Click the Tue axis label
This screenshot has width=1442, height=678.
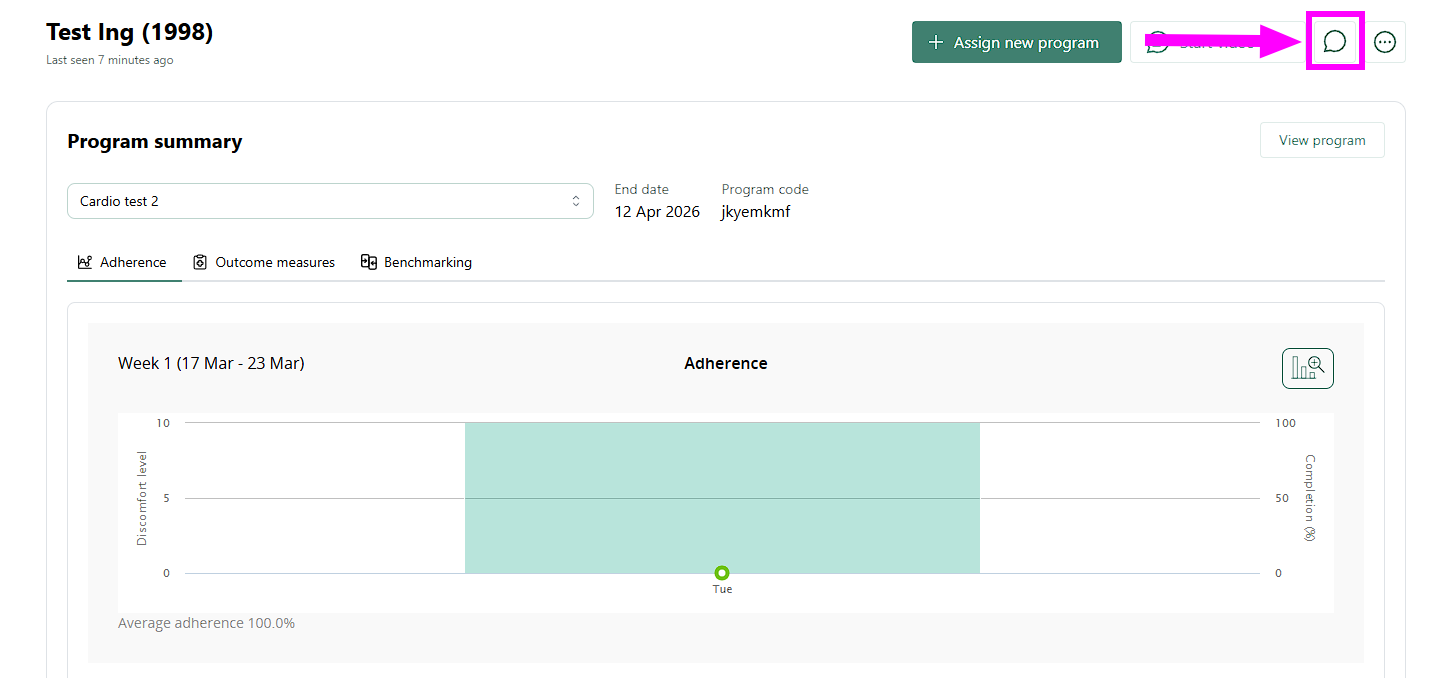coord(722,589)
